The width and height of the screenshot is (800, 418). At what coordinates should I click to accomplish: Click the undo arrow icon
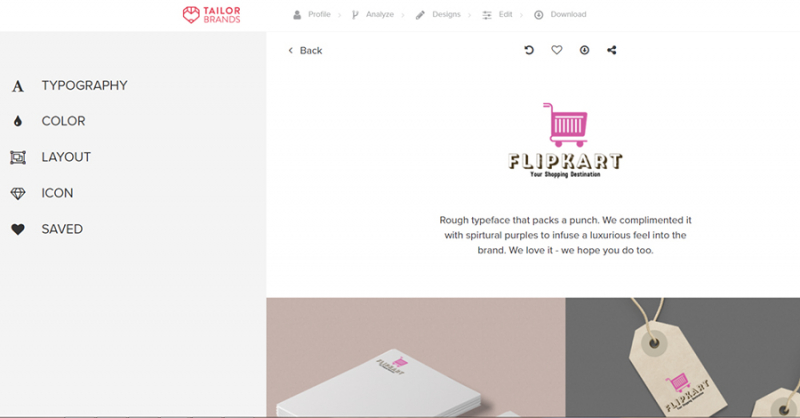[x=529, y=50]
